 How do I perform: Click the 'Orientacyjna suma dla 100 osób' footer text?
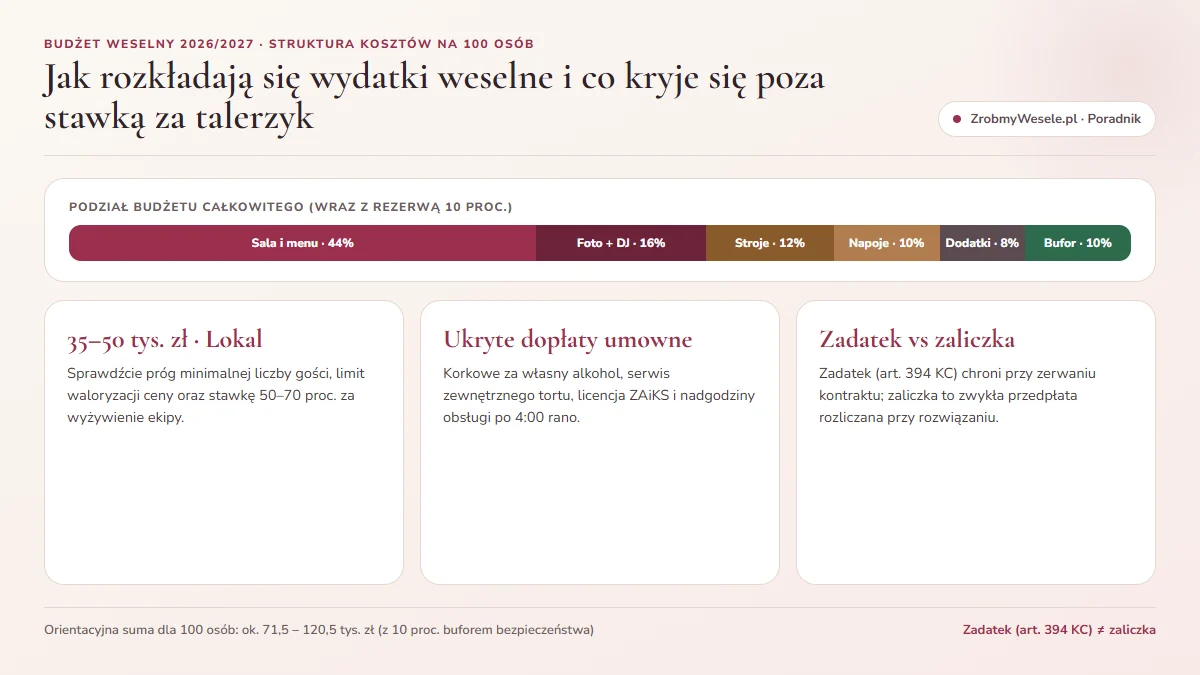[x=319, y=630]
